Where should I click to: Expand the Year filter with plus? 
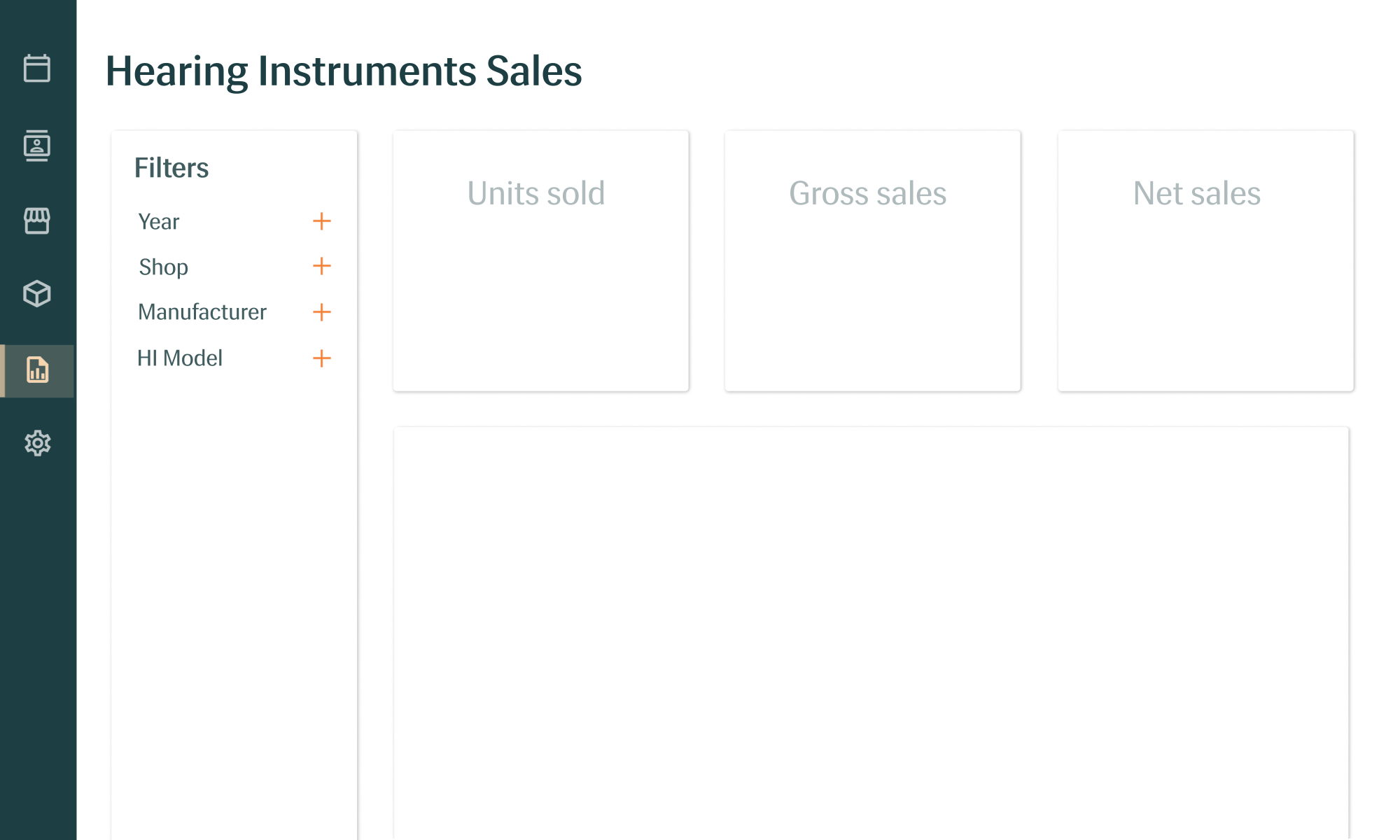(x=321, y=221)
